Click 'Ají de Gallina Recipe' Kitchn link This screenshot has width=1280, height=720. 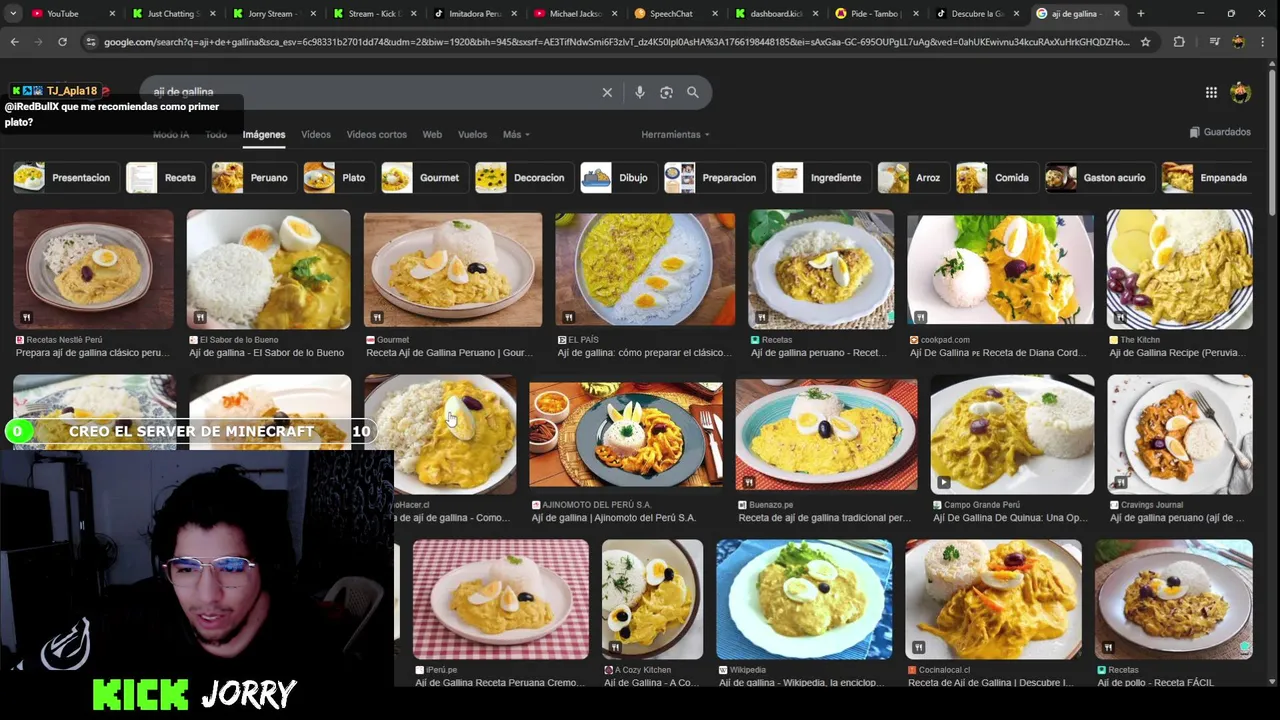[x=1177, y=353]
